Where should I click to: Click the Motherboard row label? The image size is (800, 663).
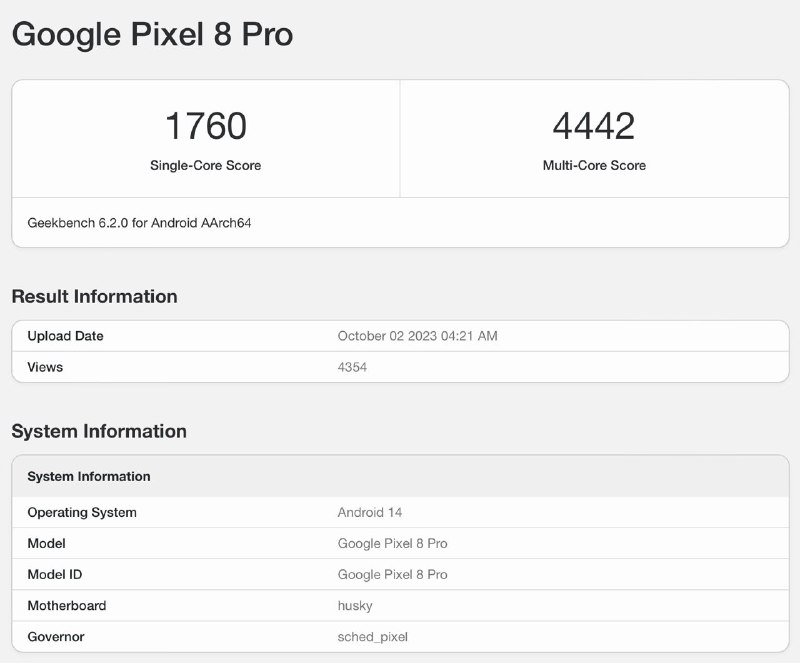click(67, 606)
